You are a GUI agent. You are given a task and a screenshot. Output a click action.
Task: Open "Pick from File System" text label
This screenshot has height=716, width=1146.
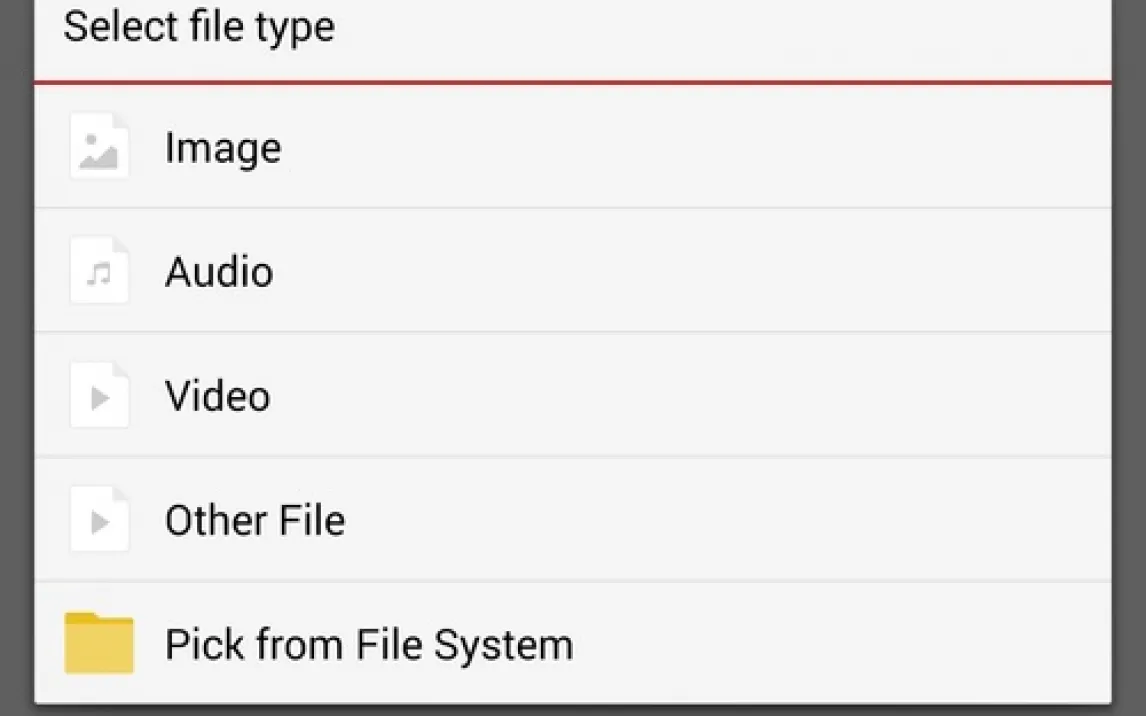point(369,644)
